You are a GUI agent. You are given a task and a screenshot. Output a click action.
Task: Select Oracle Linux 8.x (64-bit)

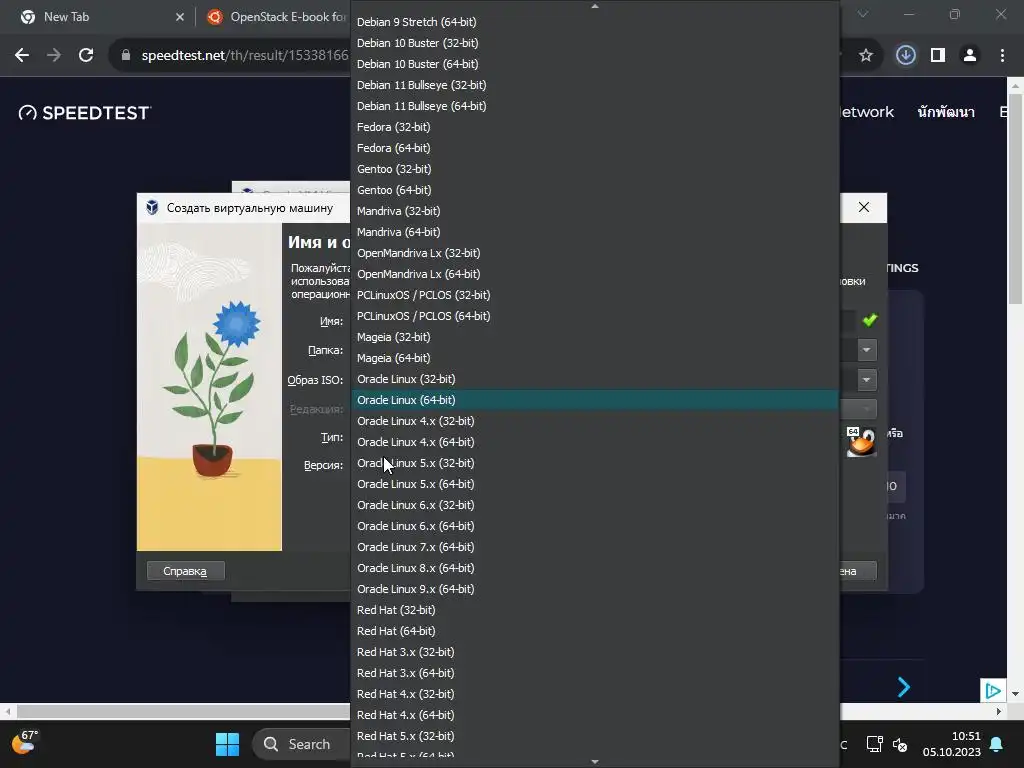(x=595, y=568)
